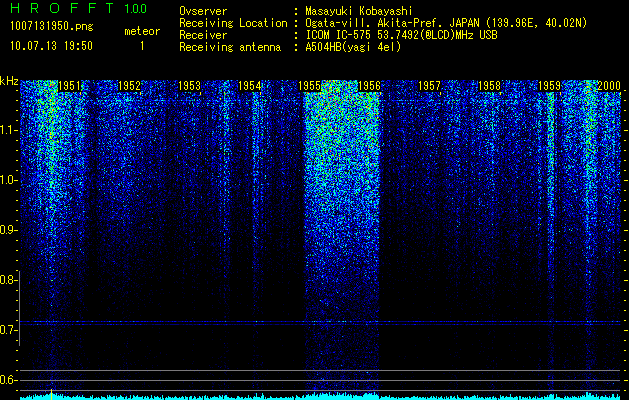This screenshot has width=629, height=400.
Task: Click the HROFFT title text
Action: (62, 8)
